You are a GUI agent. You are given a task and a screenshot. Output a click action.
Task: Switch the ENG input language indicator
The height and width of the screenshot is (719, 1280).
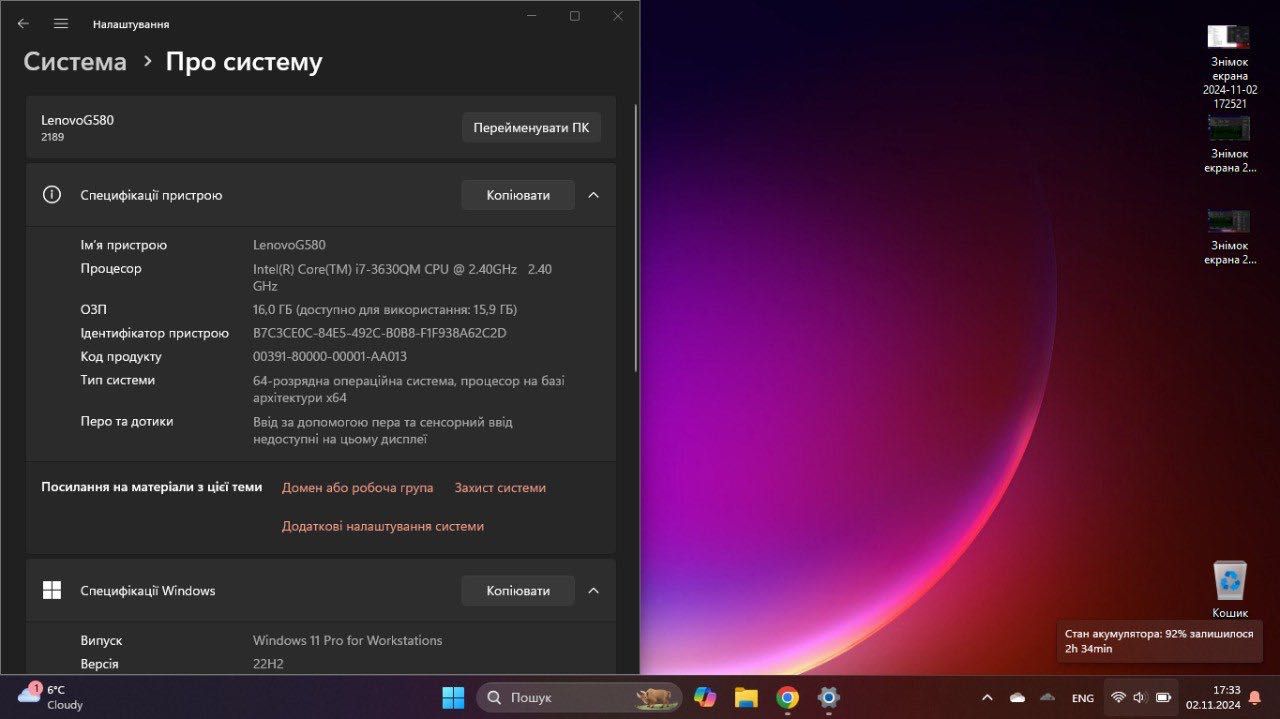(1082, 698)
